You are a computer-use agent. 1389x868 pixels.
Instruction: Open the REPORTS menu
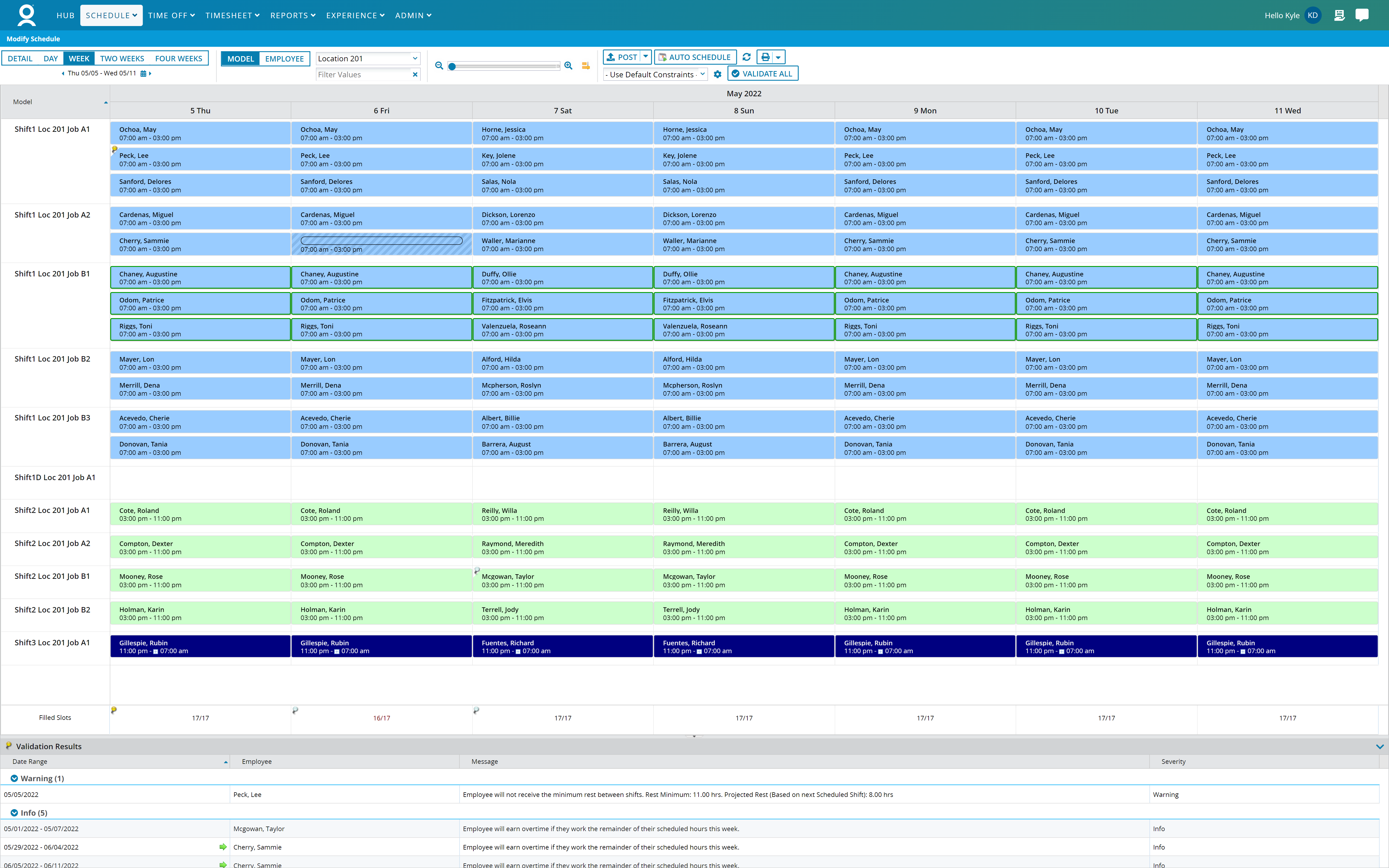(293, 15)
